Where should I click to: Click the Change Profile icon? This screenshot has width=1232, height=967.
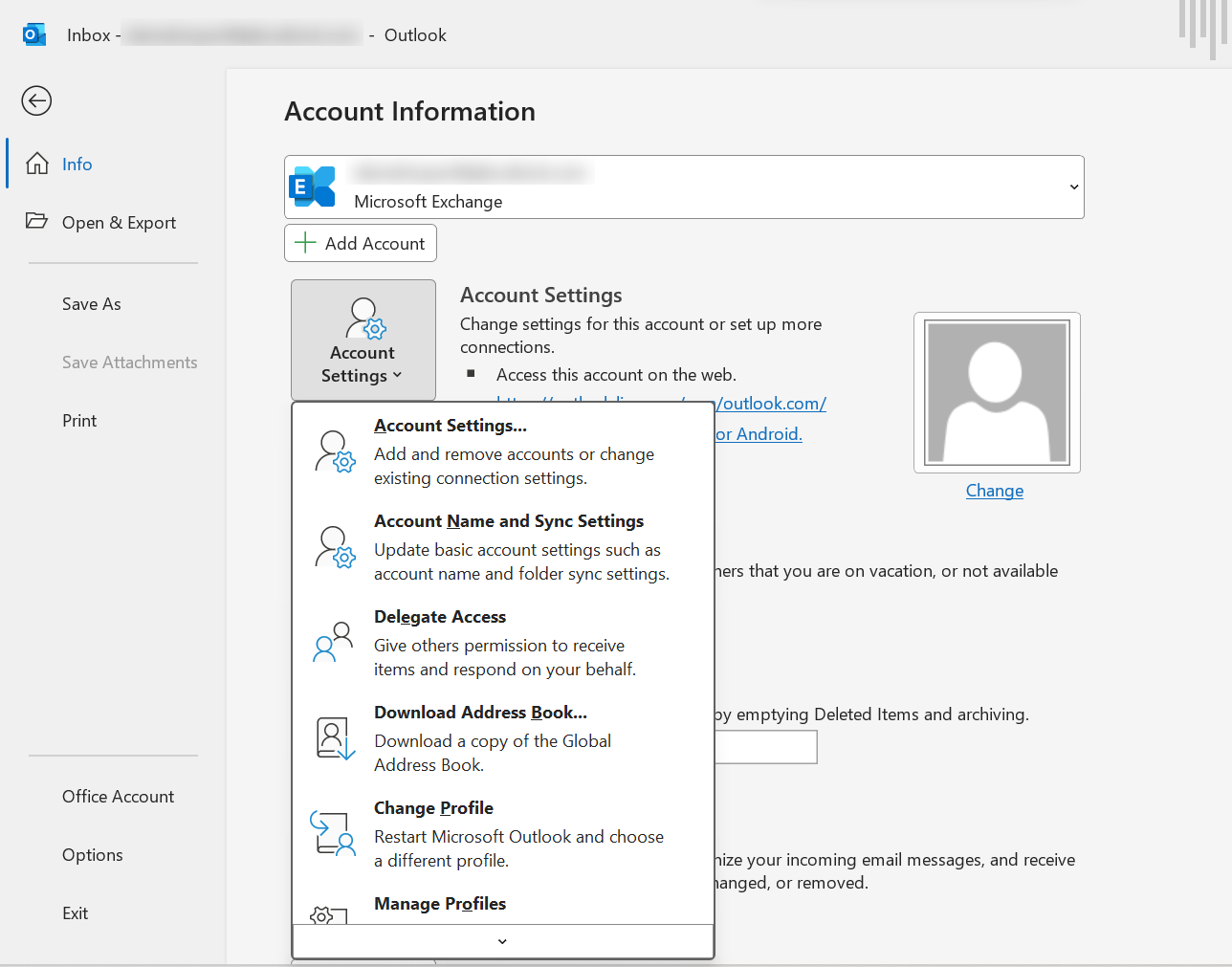pyautogui.click(x=333, y=834)
